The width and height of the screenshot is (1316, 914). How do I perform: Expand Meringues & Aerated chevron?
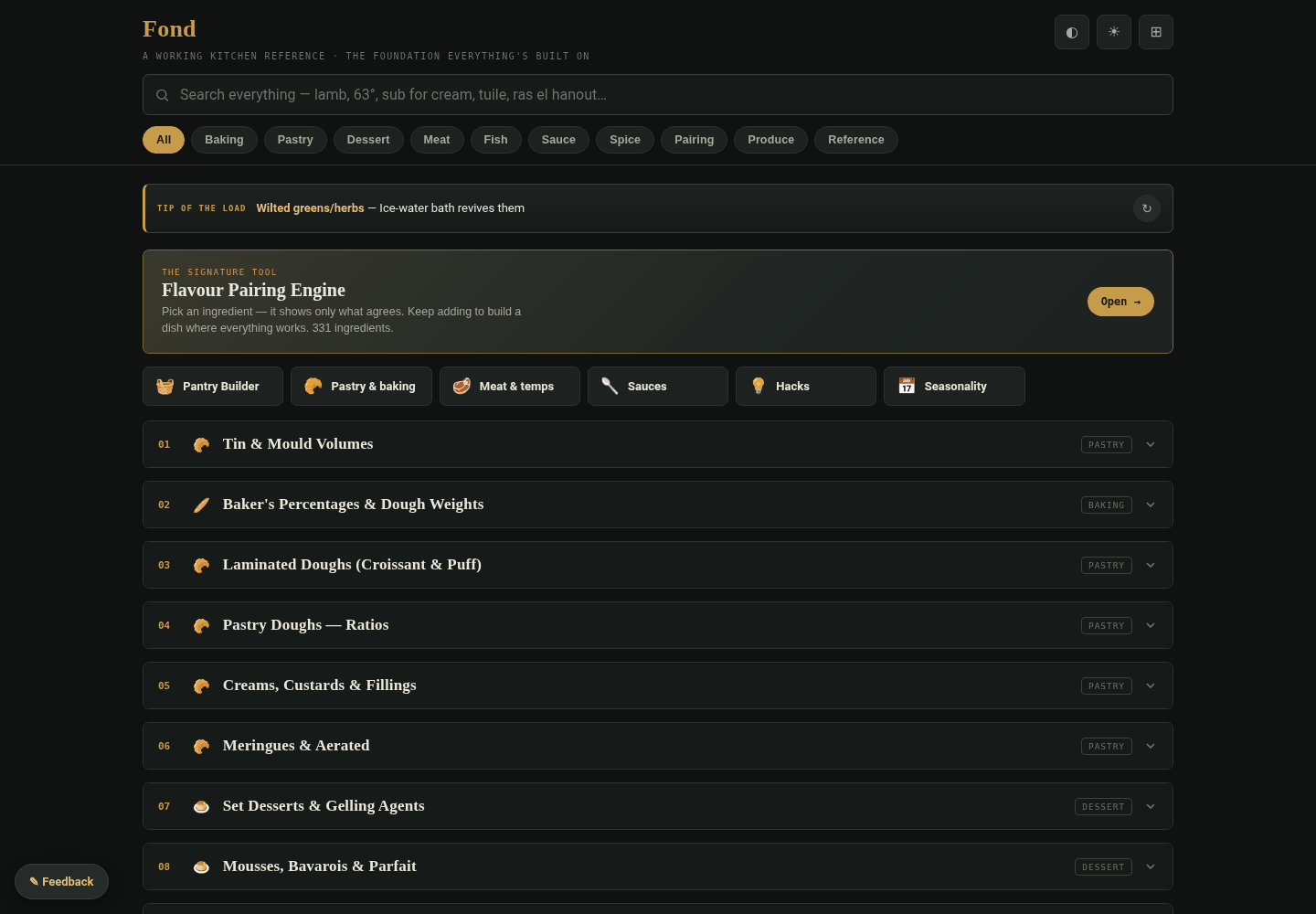coord(1151,746)
